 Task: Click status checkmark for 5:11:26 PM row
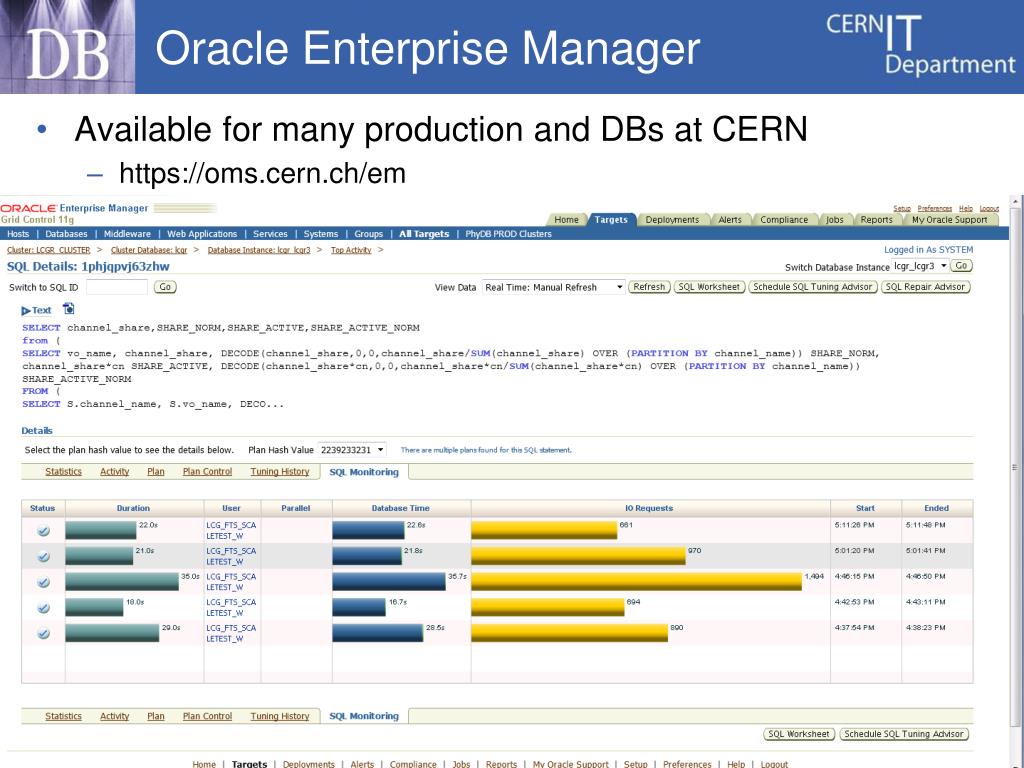pos(43,531)
